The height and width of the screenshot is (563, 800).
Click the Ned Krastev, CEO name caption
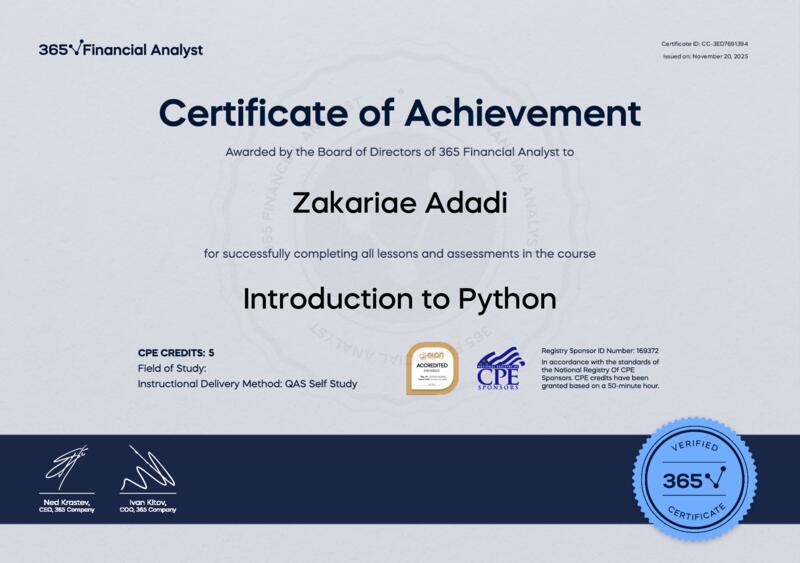coord(67,506)
